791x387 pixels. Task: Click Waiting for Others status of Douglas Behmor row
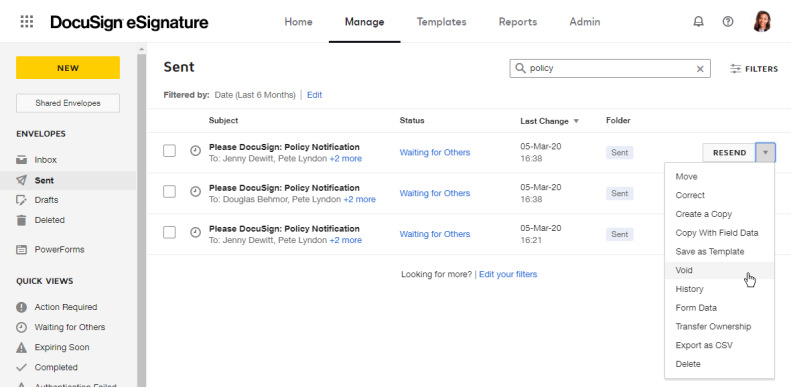pyautogui.click(x=435, y=193)
